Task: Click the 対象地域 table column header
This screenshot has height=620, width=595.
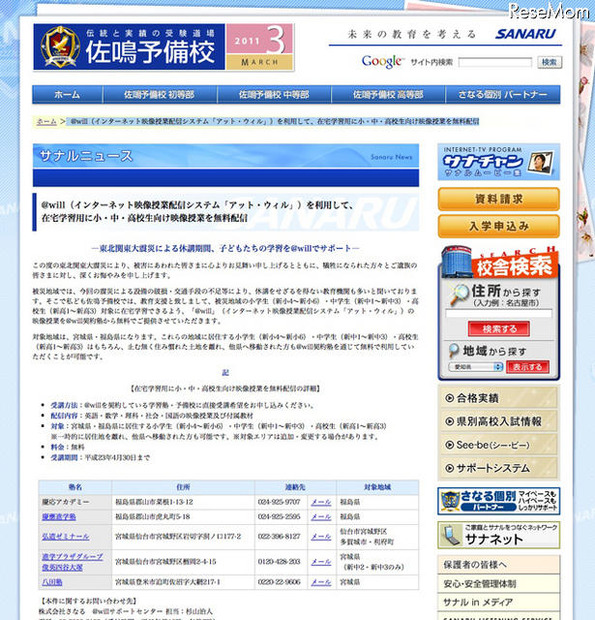Action: (378, 487)
